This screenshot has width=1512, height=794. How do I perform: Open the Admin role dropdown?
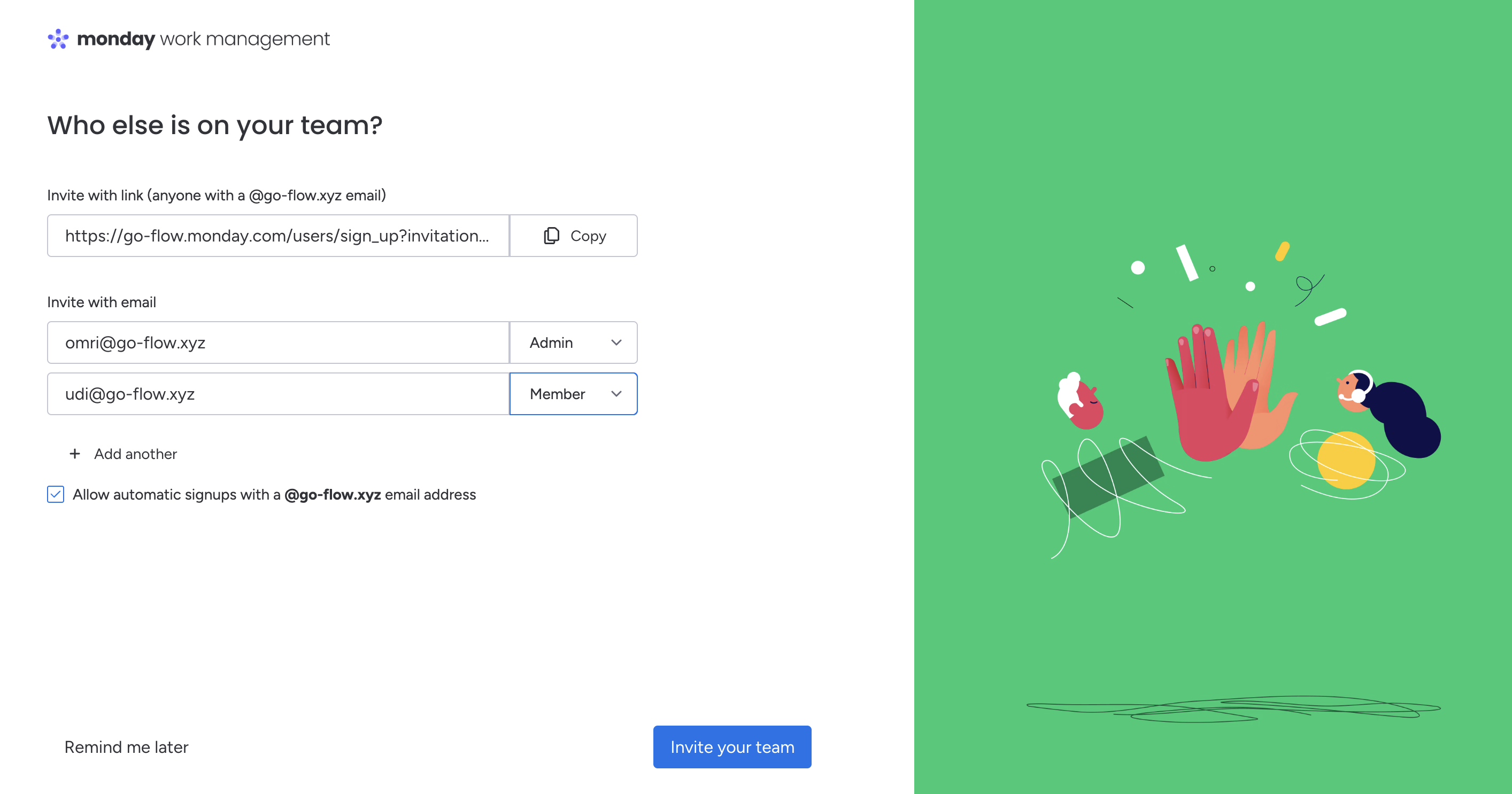pos(573,342)
